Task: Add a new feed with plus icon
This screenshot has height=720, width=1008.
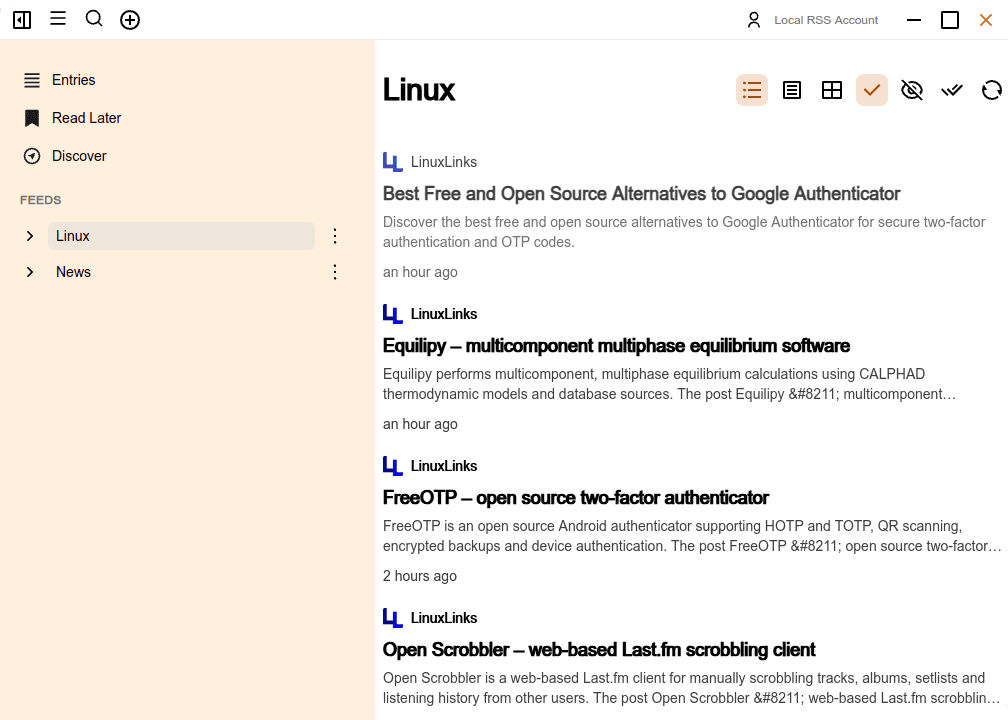Action: (x=130, y=20)
